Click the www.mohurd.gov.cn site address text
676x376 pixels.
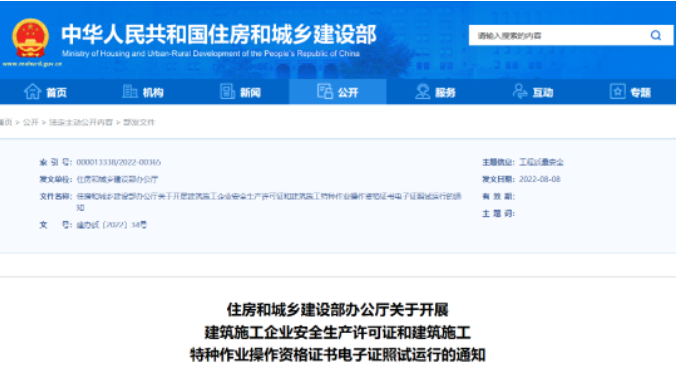tap(32, 64)
